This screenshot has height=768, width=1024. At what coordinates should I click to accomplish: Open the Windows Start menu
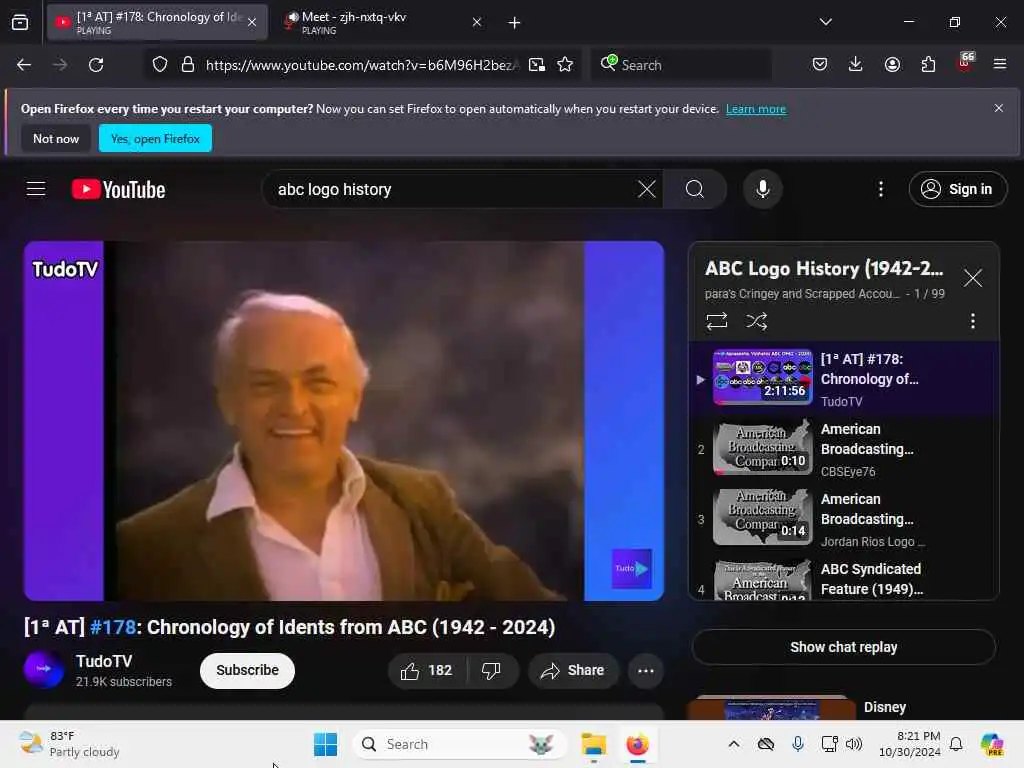pos(325,744)
